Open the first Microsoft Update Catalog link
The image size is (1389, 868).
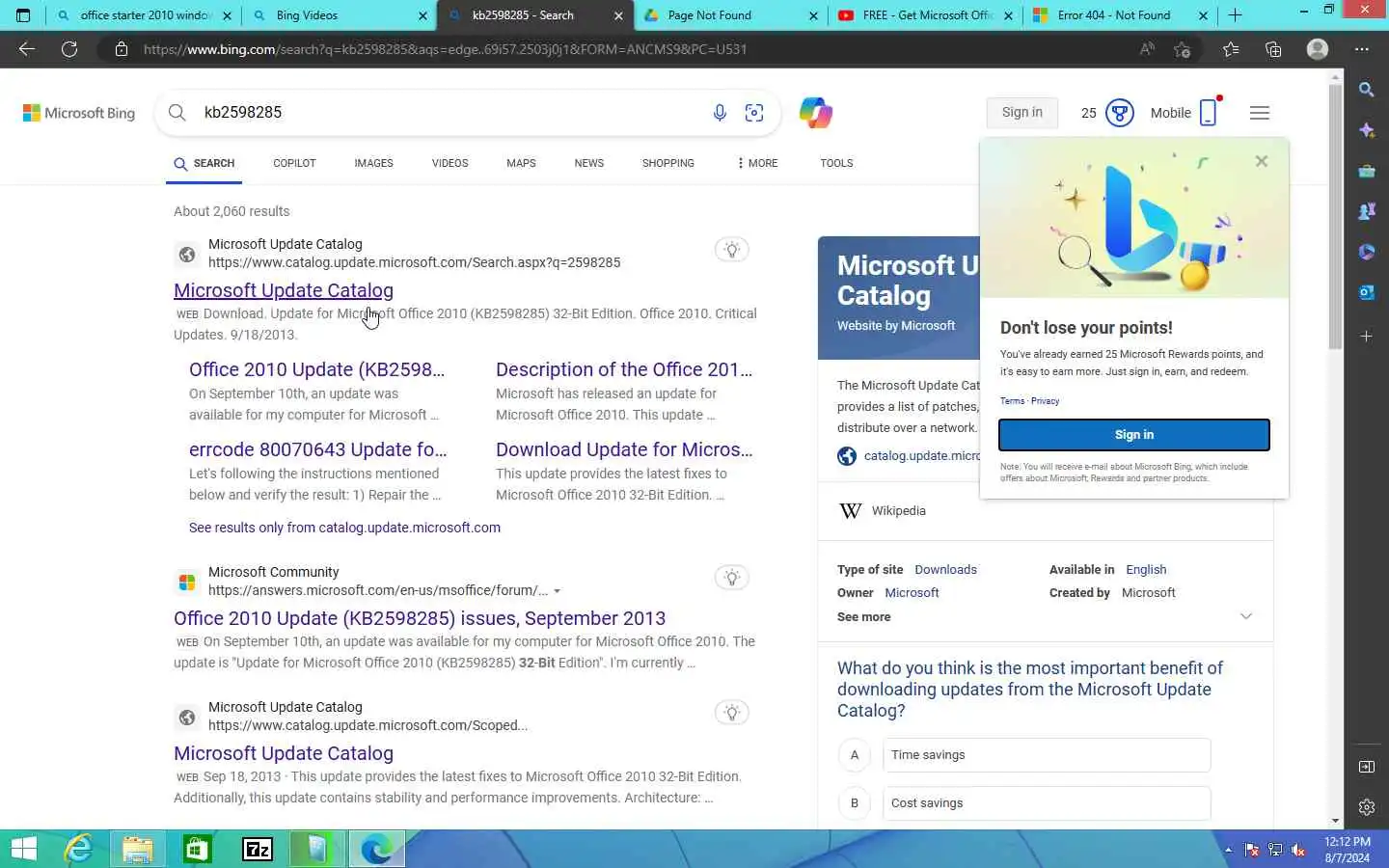(284, 290)
